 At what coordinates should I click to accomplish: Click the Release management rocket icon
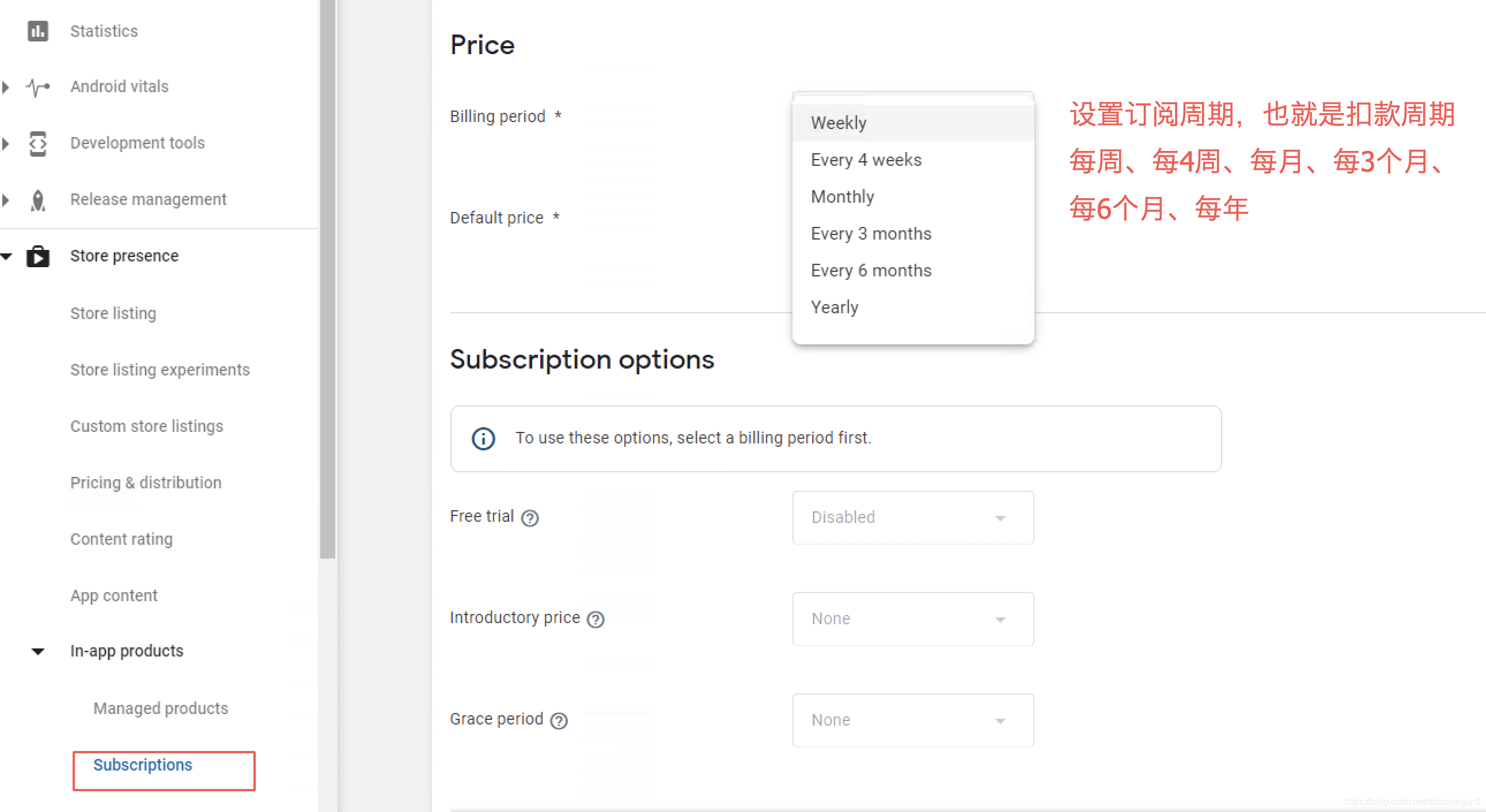click(38, 199)
